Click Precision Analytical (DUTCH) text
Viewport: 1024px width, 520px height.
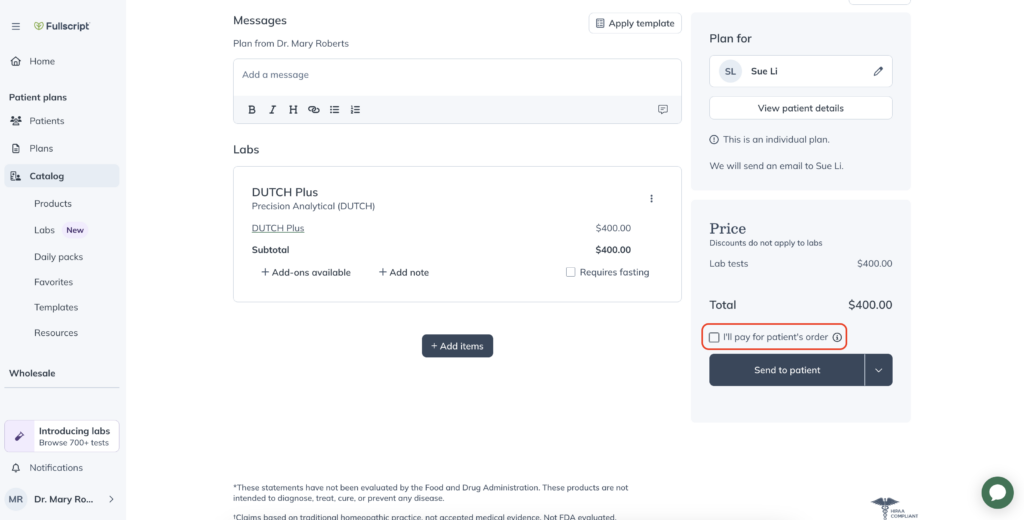click(313, 206)
